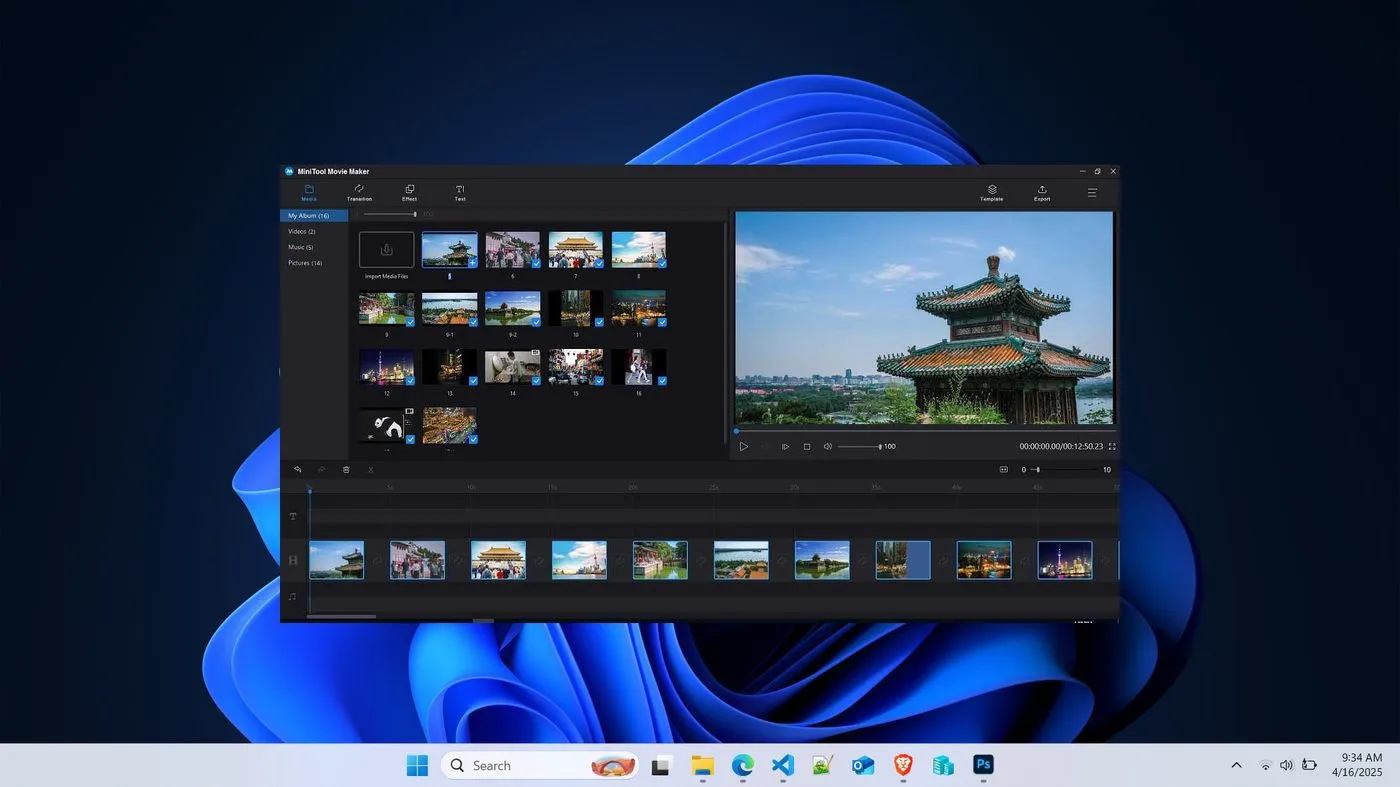The width and height of the screenshot is (1400, 787).
Task: Click the undo arrow above the timeline
Action: (297, 469)
